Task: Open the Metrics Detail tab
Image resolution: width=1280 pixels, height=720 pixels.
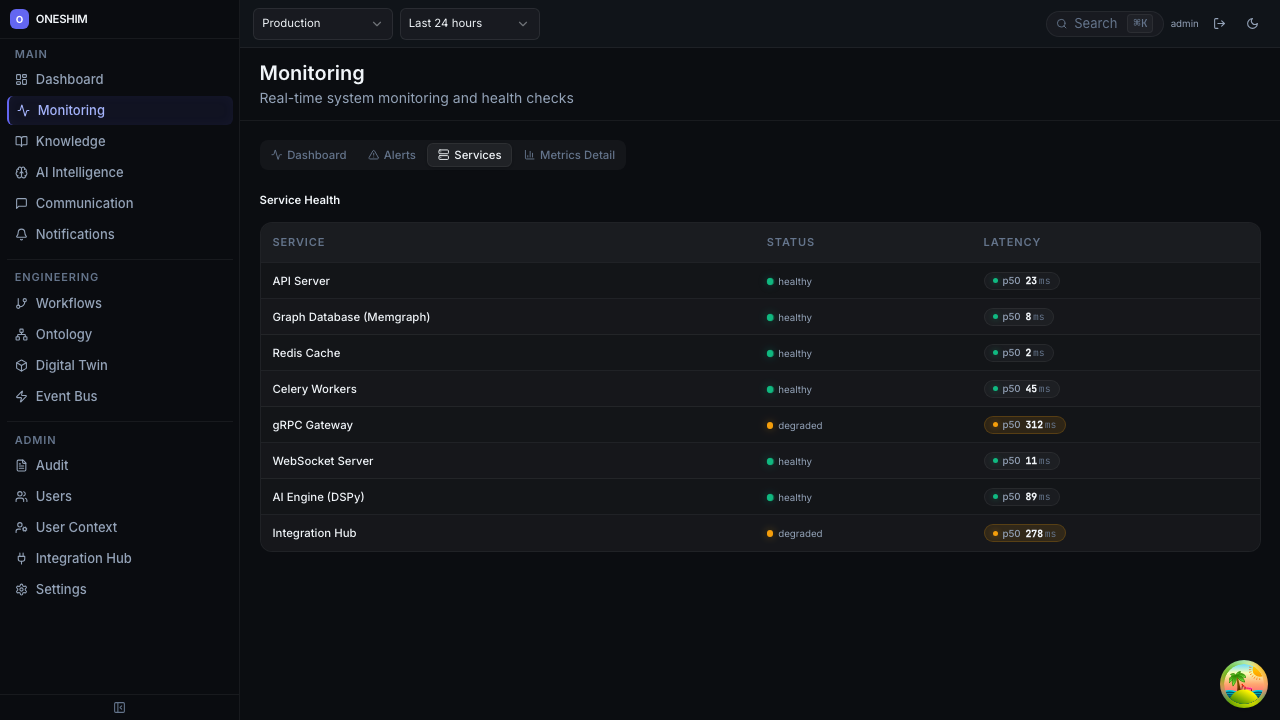Action: pos(569,155)
